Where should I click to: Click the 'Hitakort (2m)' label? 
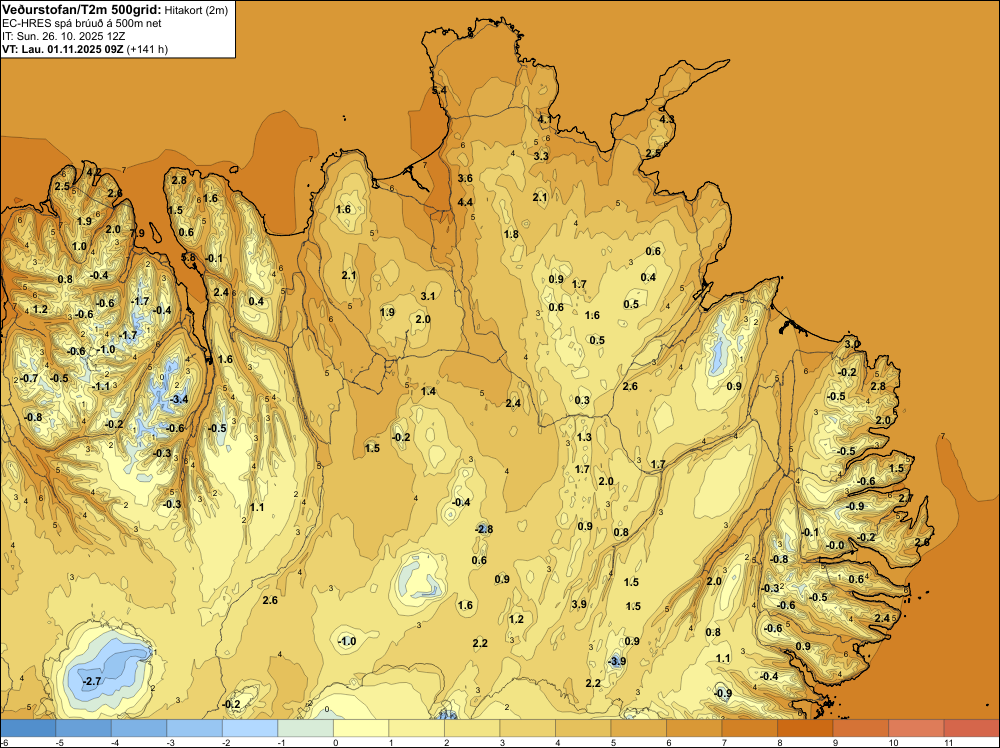(196, 10)
